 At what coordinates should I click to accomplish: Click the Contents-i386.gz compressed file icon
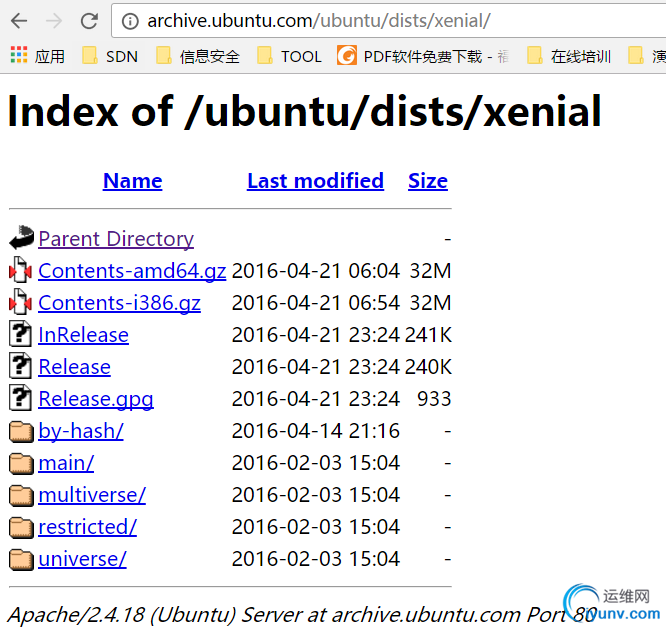pyautogui.click(x=20, y=302)
